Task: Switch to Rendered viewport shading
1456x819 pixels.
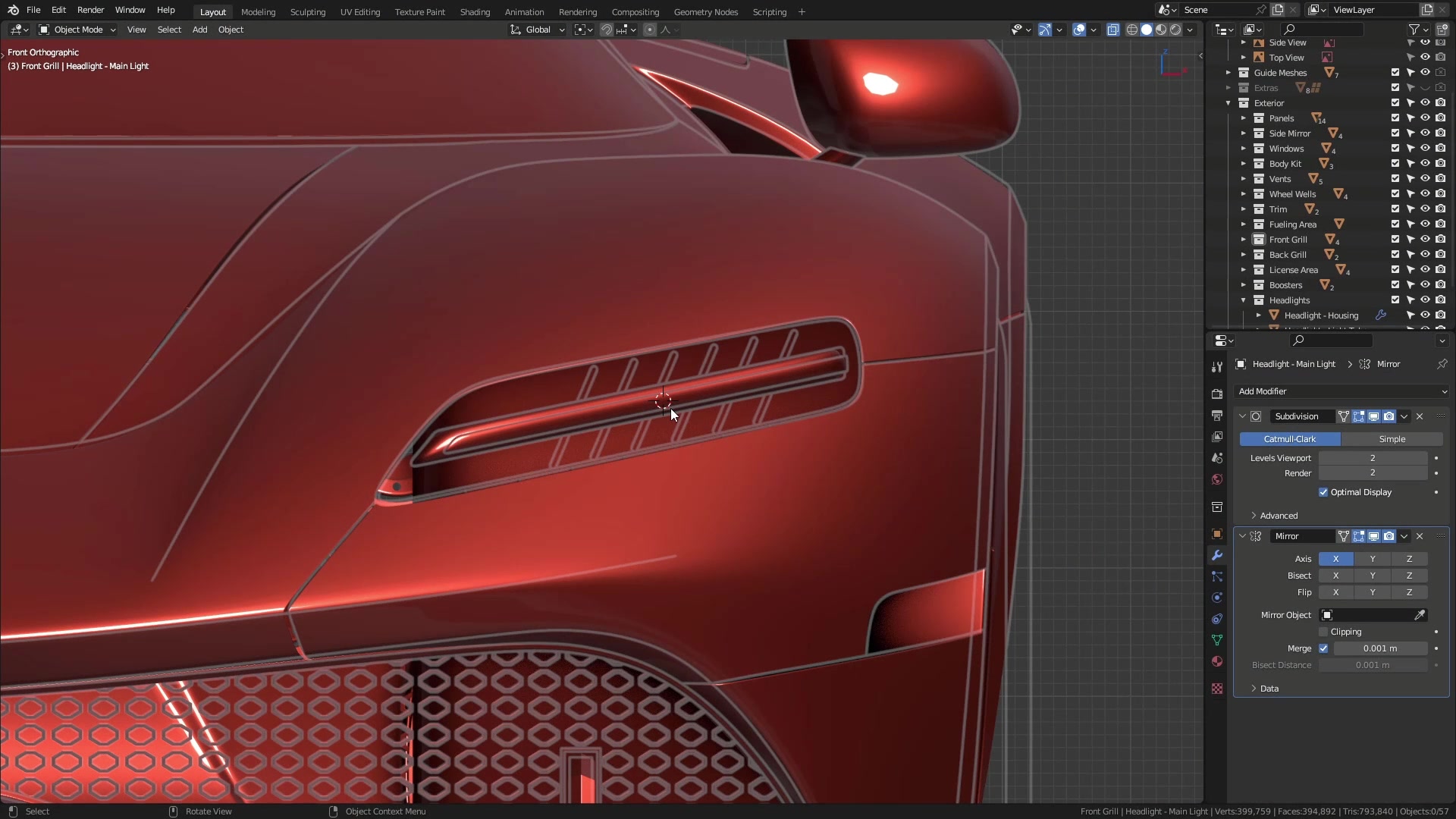Action: 1175,30
